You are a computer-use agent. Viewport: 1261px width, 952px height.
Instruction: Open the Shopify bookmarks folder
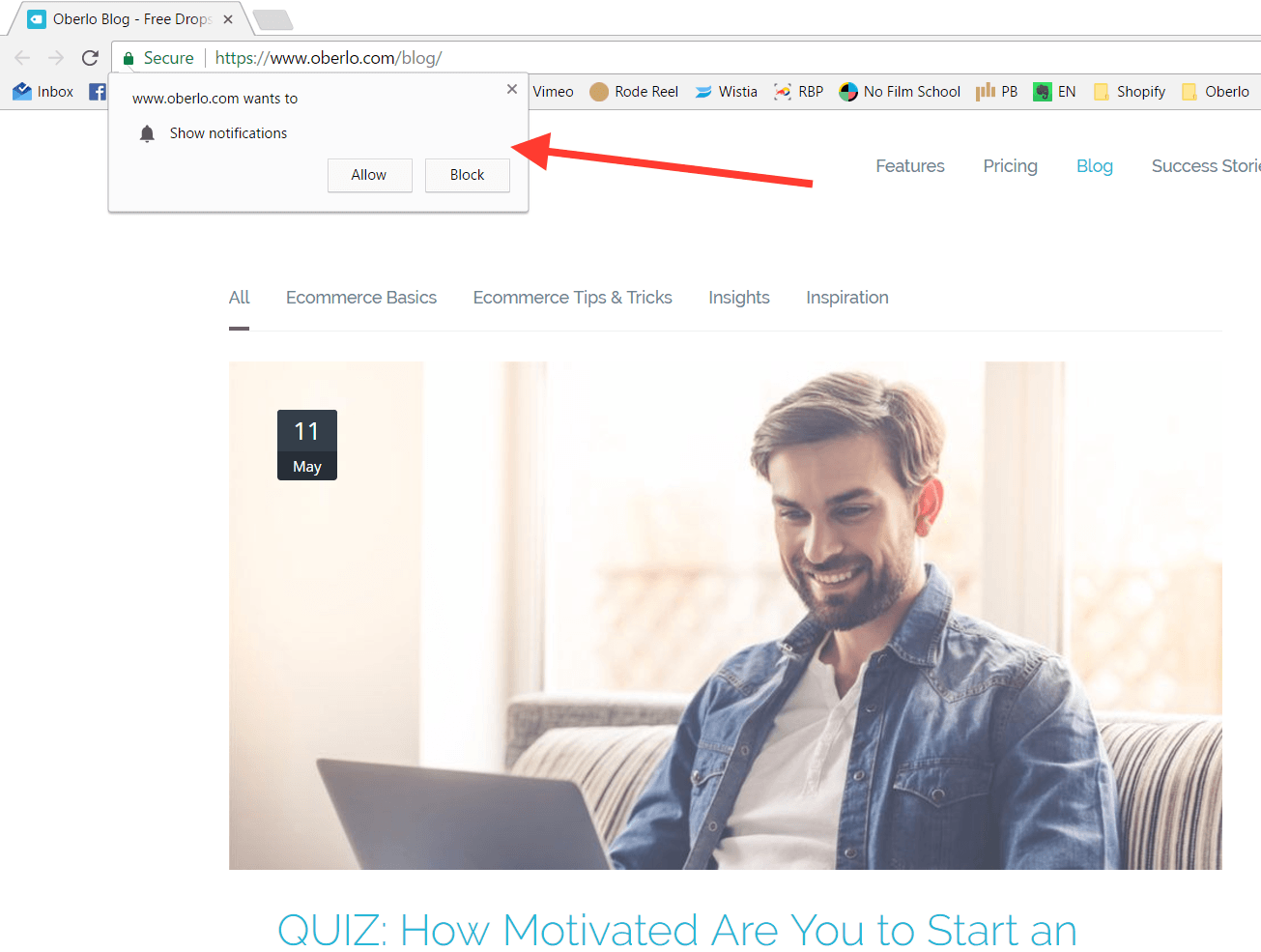click(x=1129, y=92)
